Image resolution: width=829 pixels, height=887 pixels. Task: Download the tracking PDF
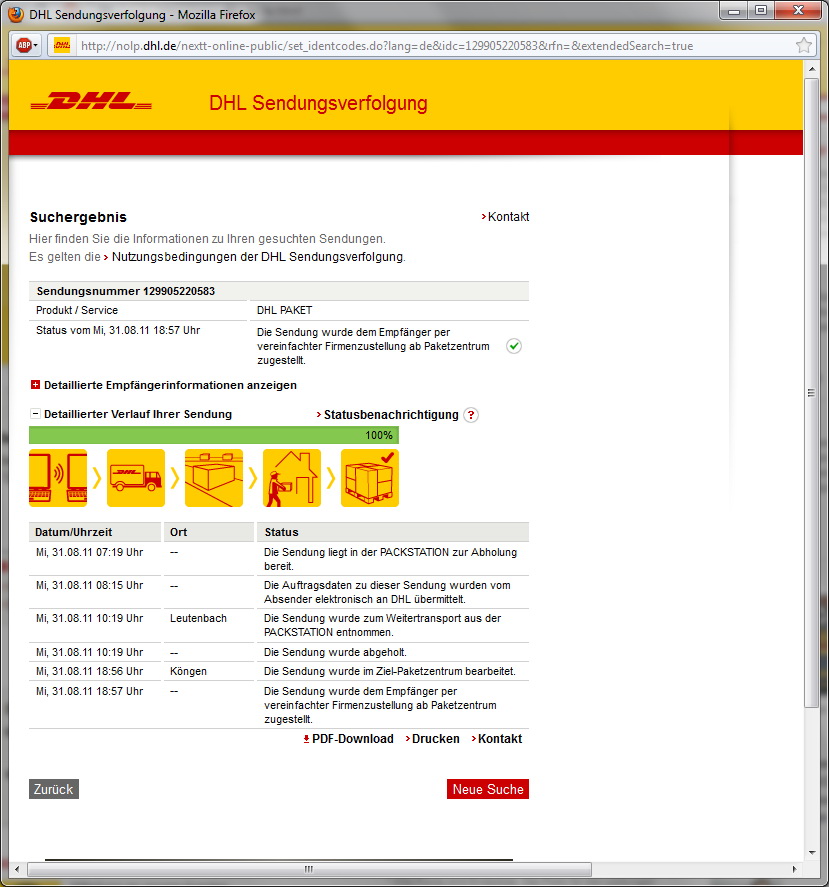pyautogui.click(x=352, y=739)
